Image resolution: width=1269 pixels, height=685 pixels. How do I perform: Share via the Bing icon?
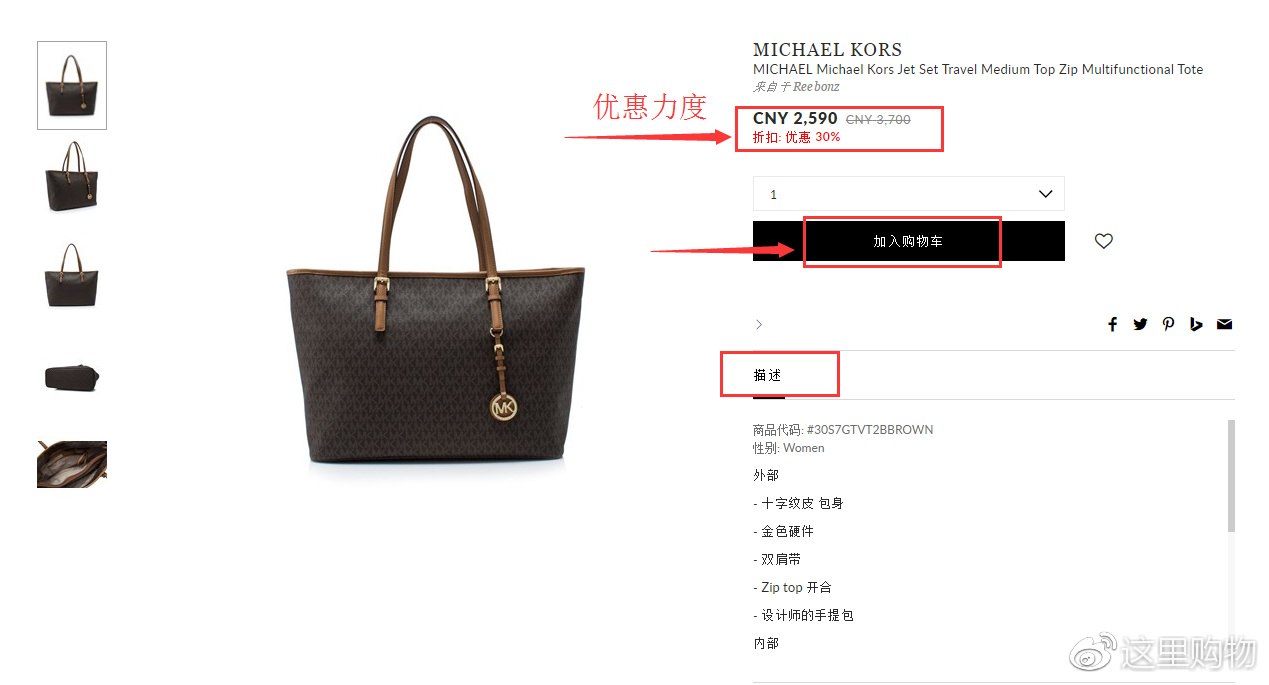(1196, 324)
